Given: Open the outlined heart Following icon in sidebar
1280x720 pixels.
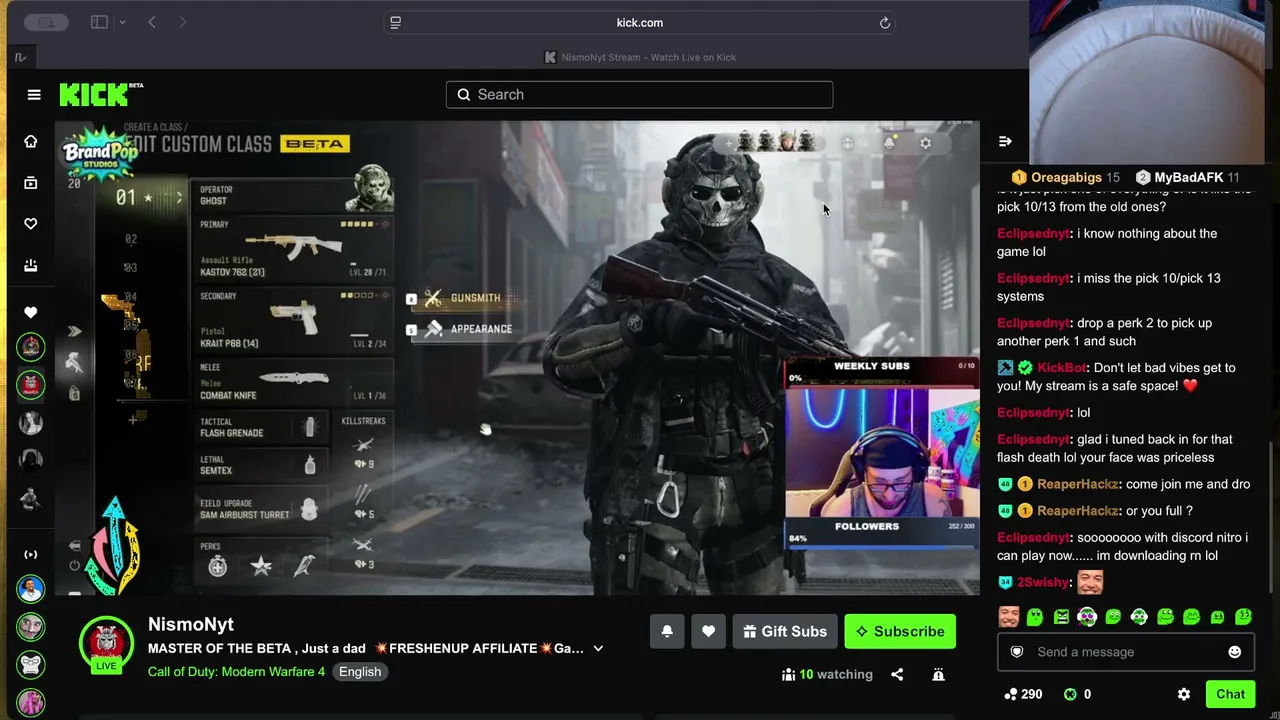Looking at the screenshot, I should click(x=31, y=224).
